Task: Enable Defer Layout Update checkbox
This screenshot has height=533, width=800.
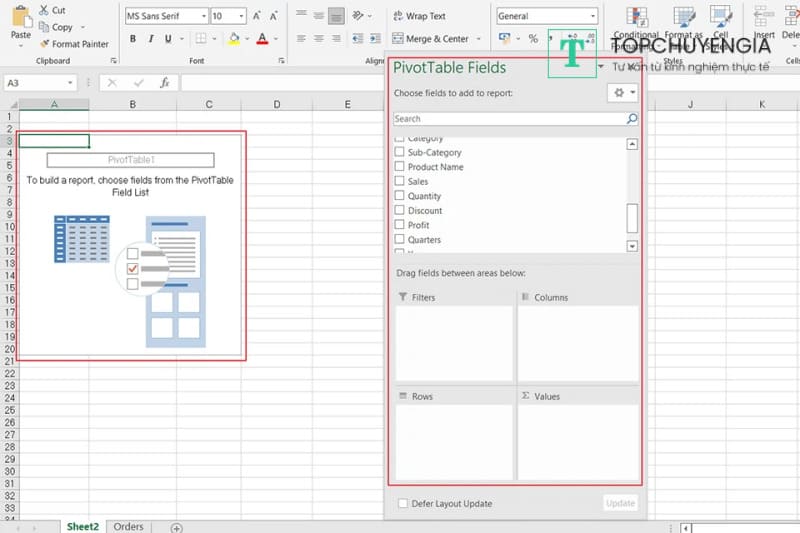Action: [403, 503]
